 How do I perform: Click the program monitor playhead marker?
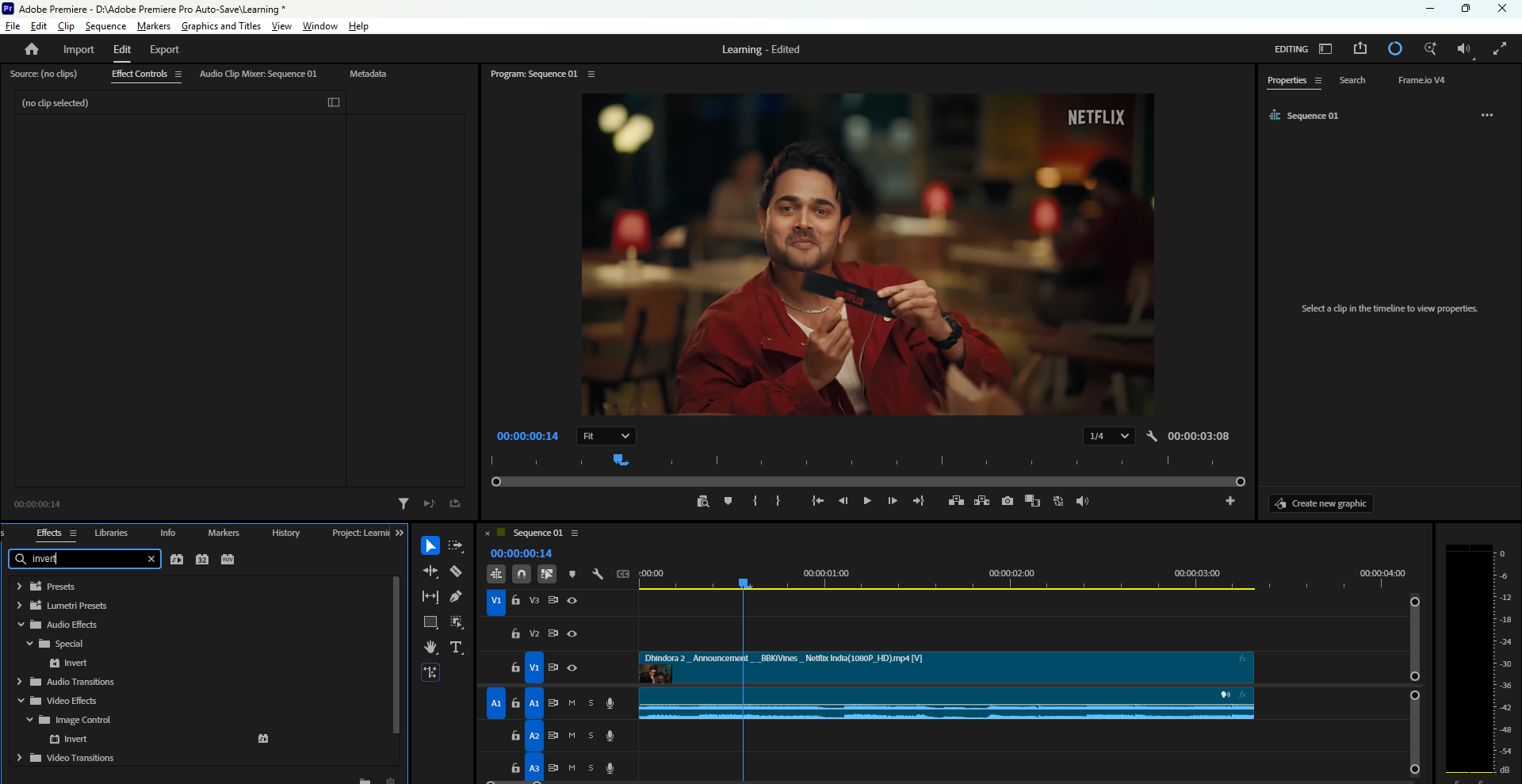pos(621,460)
